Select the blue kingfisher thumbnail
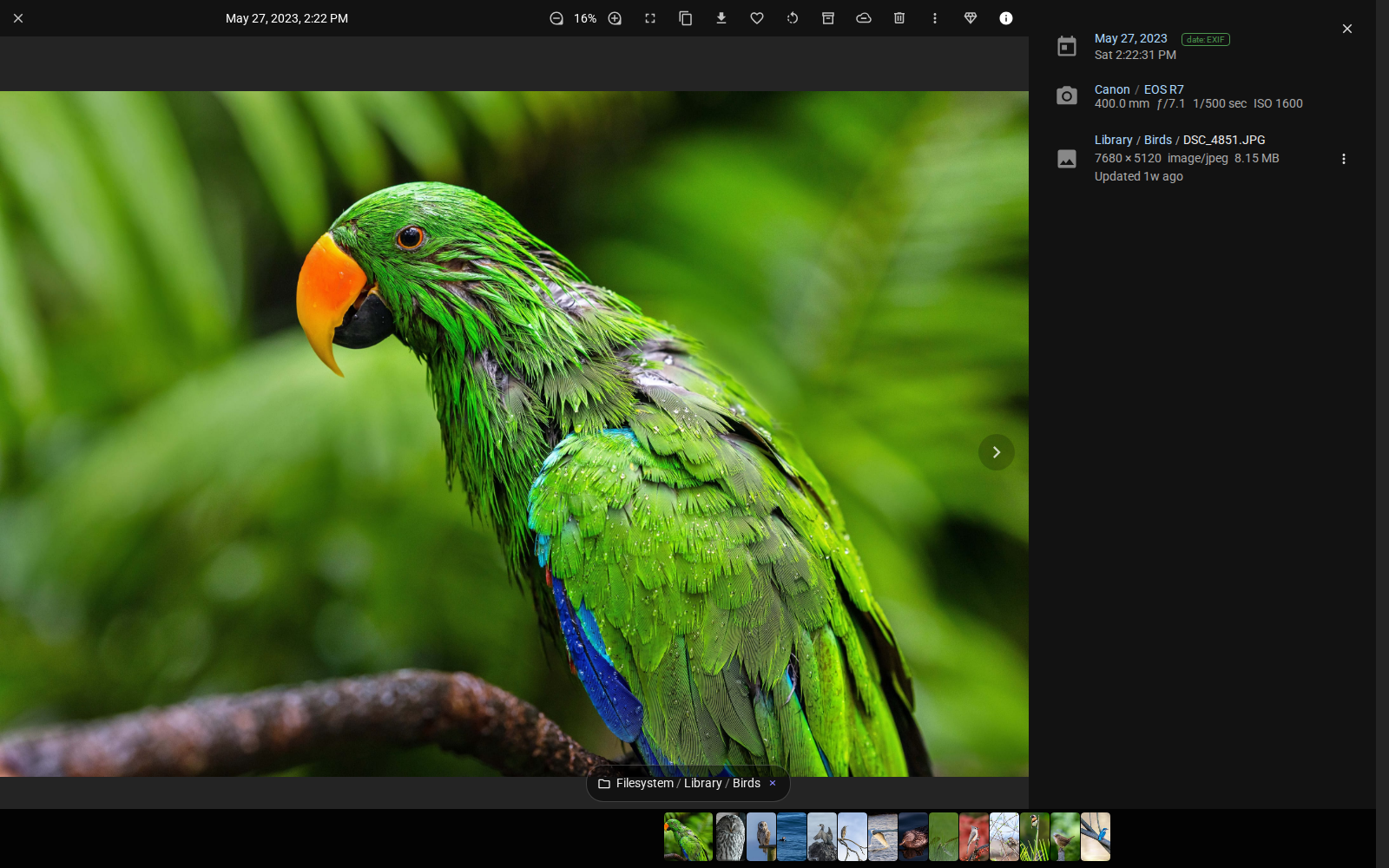 point(1096,837)
